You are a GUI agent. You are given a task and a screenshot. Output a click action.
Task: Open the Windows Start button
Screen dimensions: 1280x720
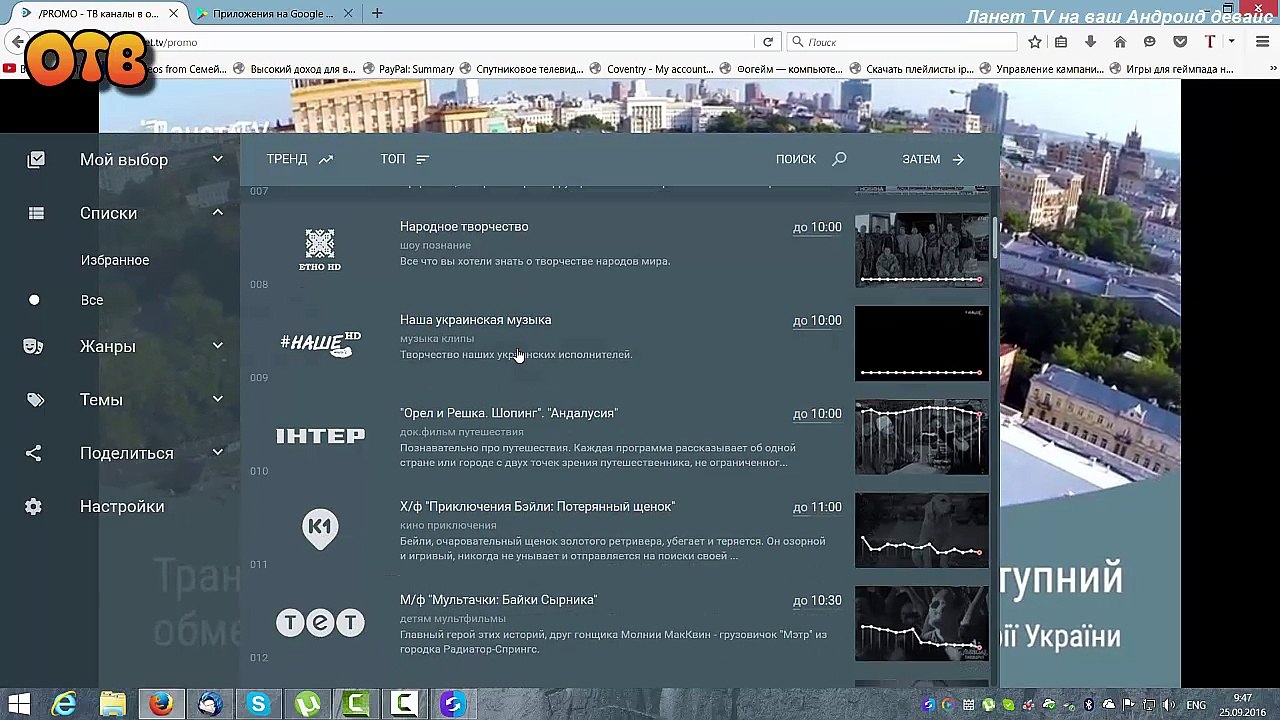coord(19,704)
